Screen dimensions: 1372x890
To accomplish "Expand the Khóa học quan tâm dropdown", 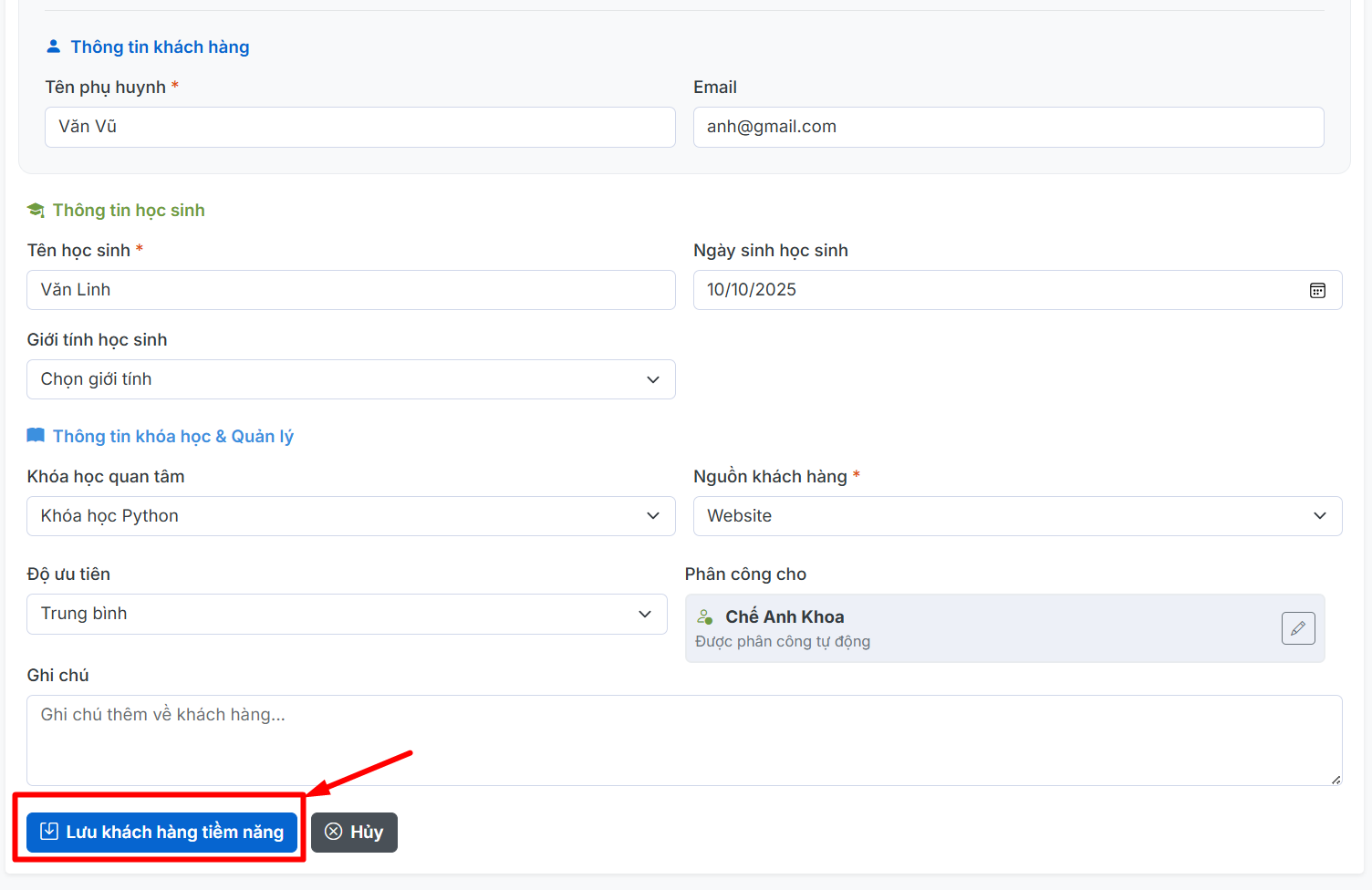I will [350, 516].
